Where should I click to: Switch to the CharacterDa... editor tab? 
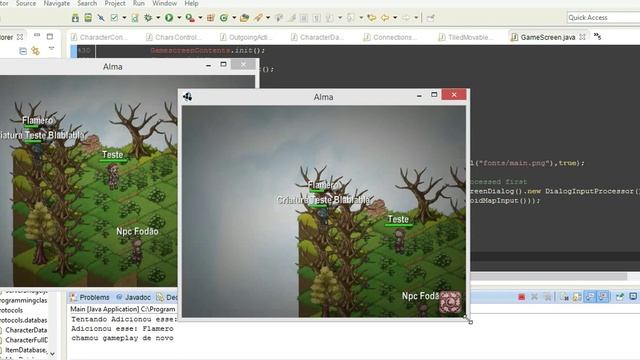[x=318, y=37]
